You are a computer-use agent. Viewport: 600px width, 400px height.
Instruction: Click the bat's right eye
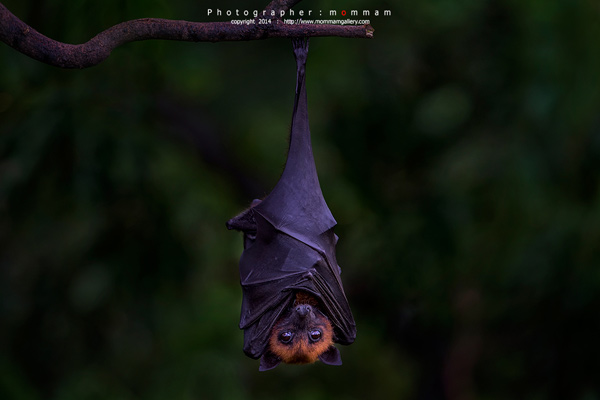(x=315, y=335)
